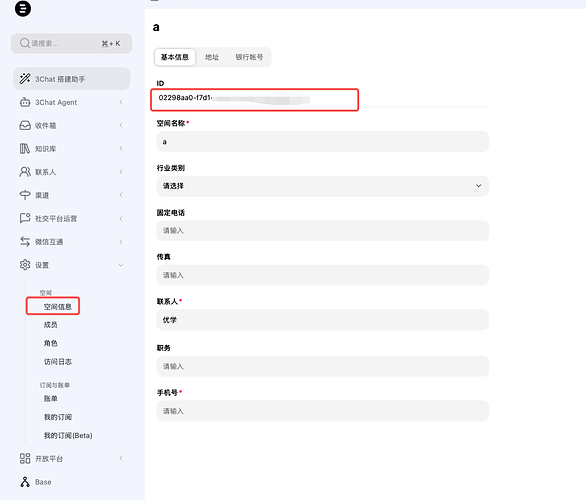Viewport: 586px width, 500px height.
Task: Click the 联系人 person icon
Action: tap(25, 172)
